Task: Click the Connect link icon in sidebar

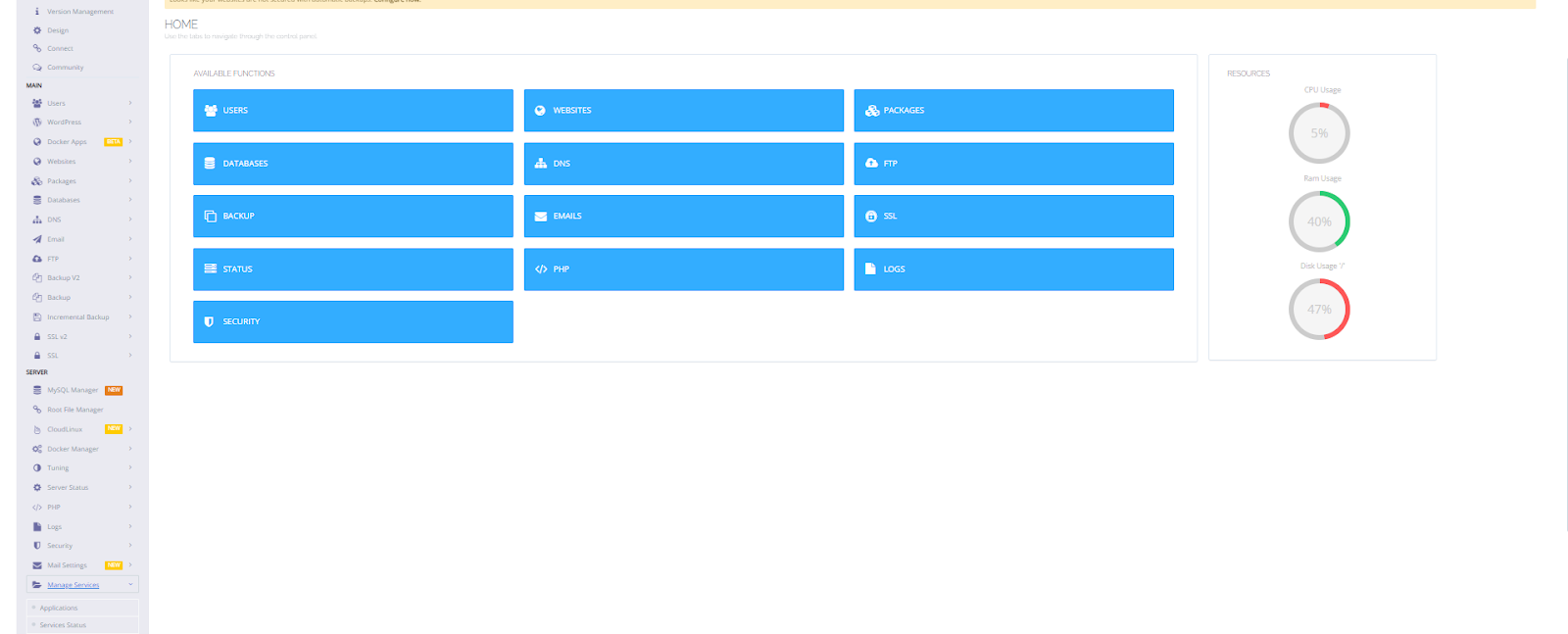Action: pyautogui.click(x=37, y=48)
